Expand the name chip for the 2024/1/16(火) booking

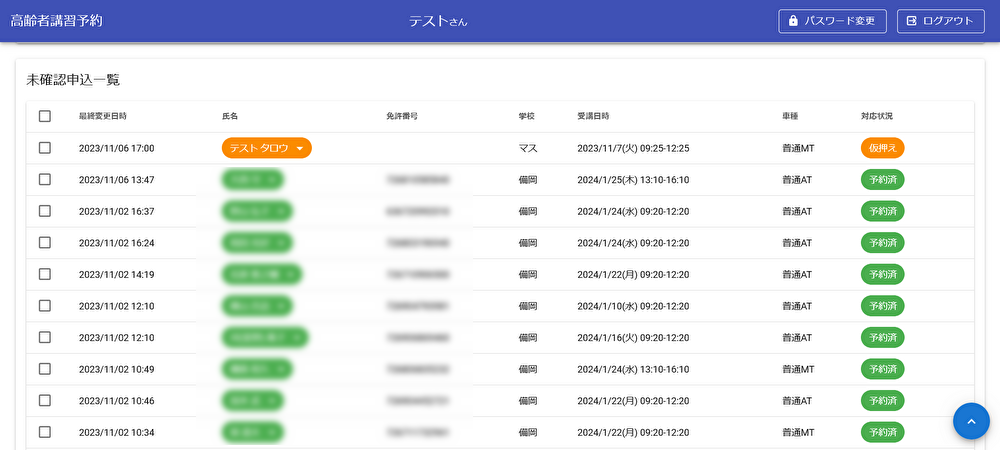pyautogui.click(x=297, y=337)
